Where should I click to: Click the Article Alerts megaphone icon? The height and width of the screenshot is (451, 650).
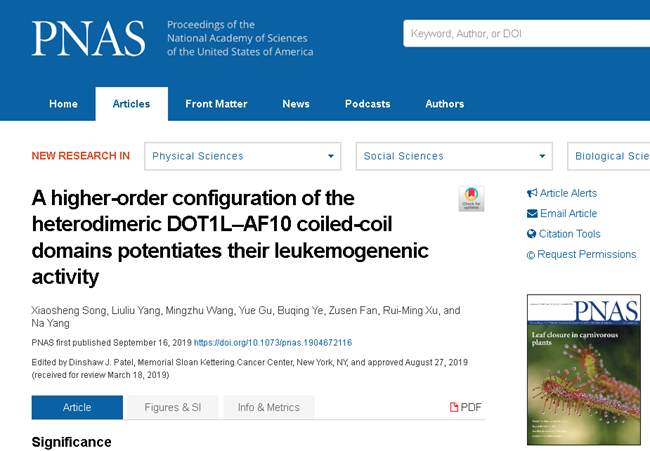click(532, 193)
